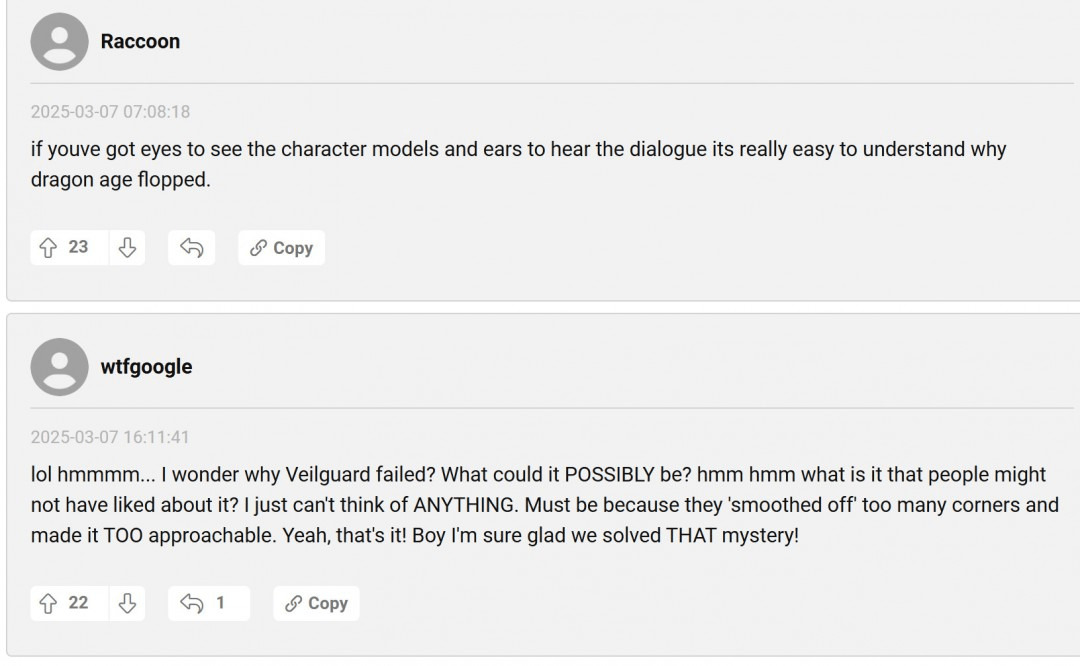Screen dimensions: 1080x666
Task: Open wtfgoogle's profile avatar
Action: coord(59,367)
